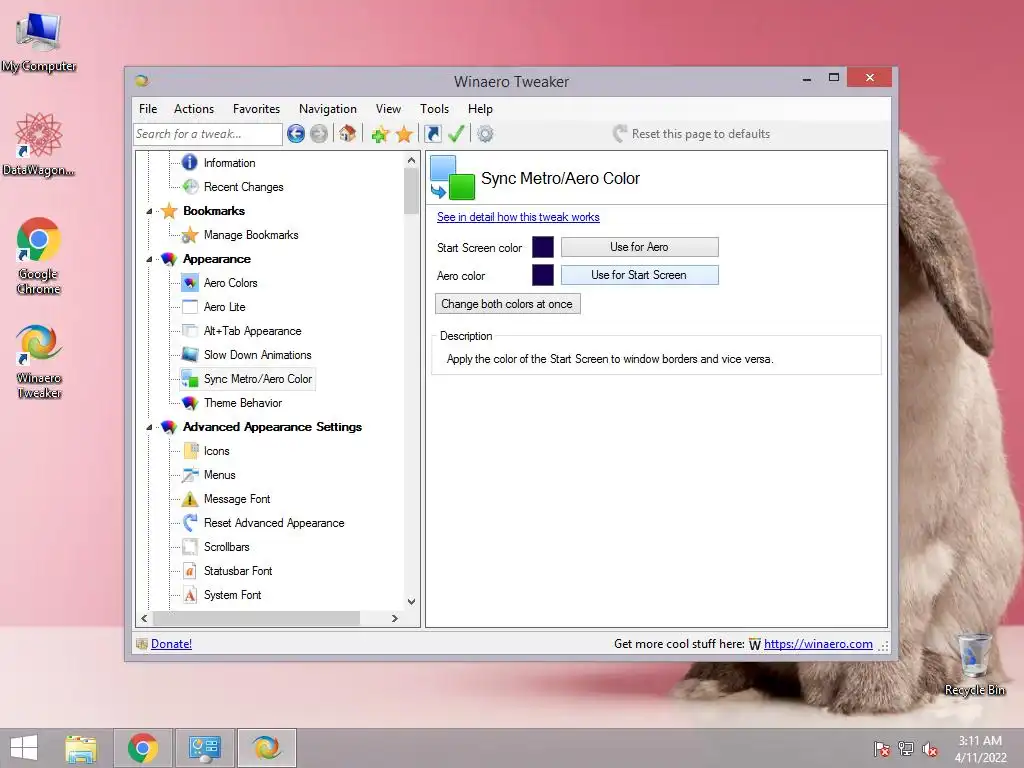1024x768 pixels.
Task: Click the muted volume tray icon
Action: 929,749
